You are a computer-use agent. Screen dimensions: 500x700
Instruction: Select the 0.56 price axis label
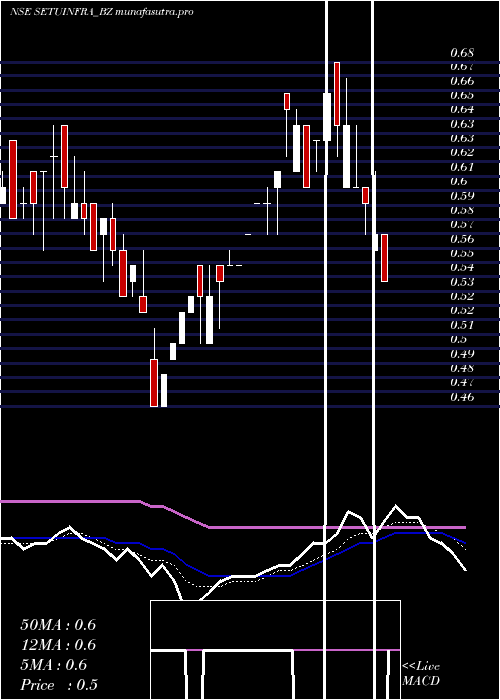[x=462, y=239]
